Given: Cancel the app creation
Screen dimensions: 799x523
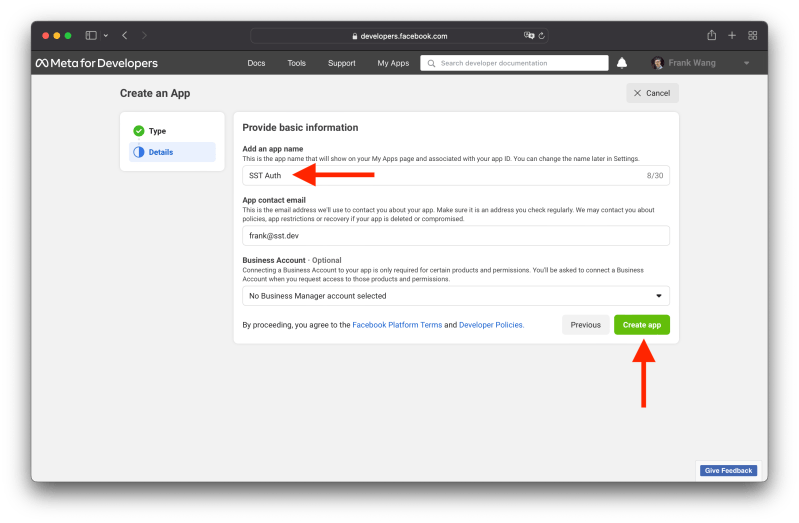Looking at the screenshot, I should [652, 93].
